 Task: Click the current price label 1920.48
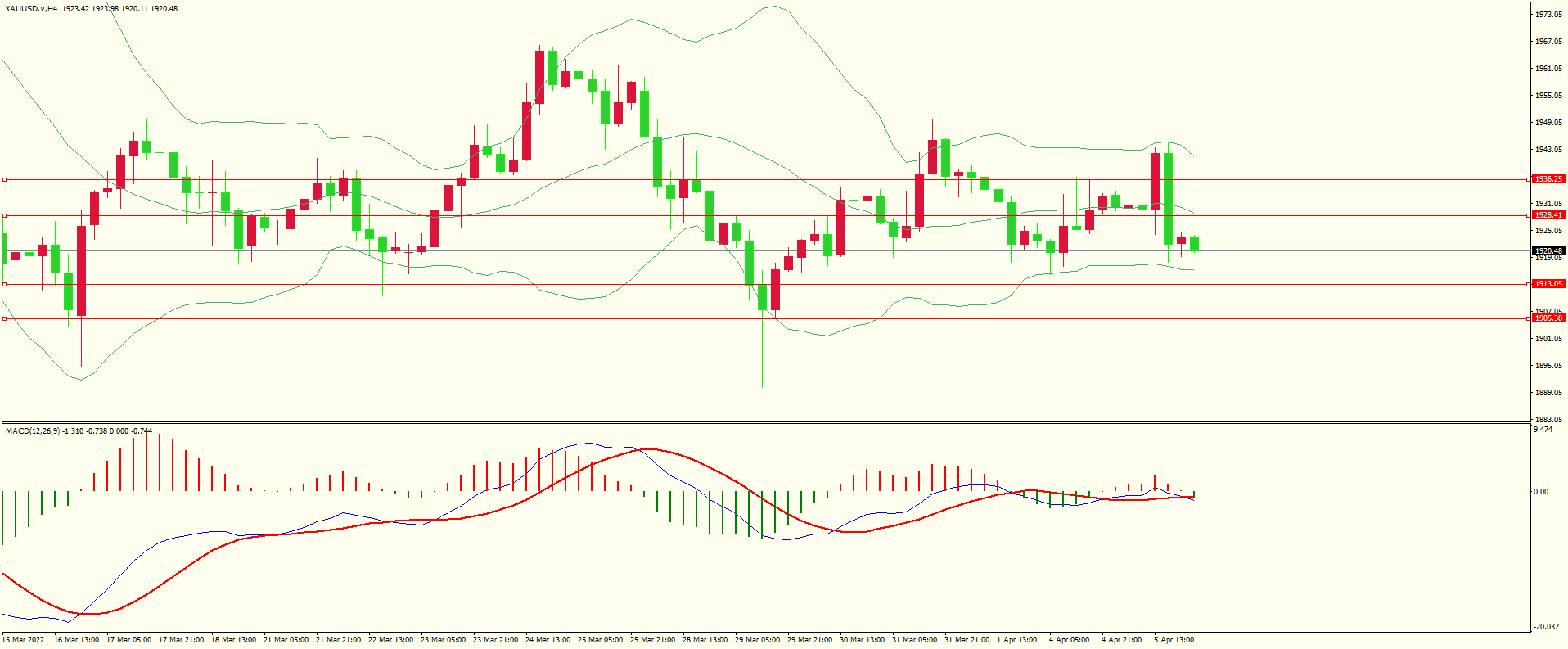[x=1548, y=251]
